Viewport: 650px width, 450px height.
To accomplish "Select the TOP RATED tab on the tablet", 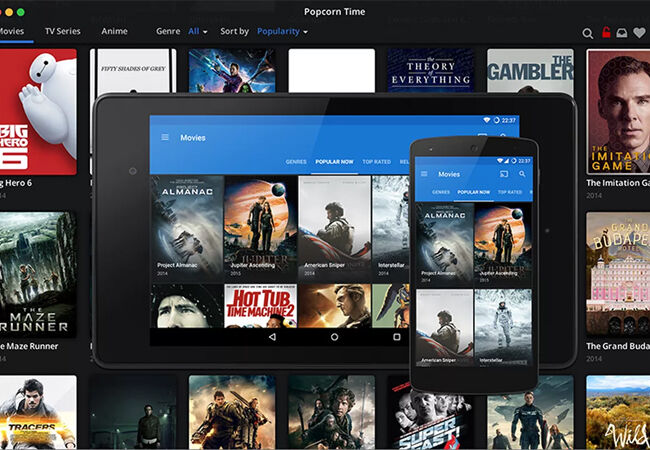I will click(x=376, y=162).
